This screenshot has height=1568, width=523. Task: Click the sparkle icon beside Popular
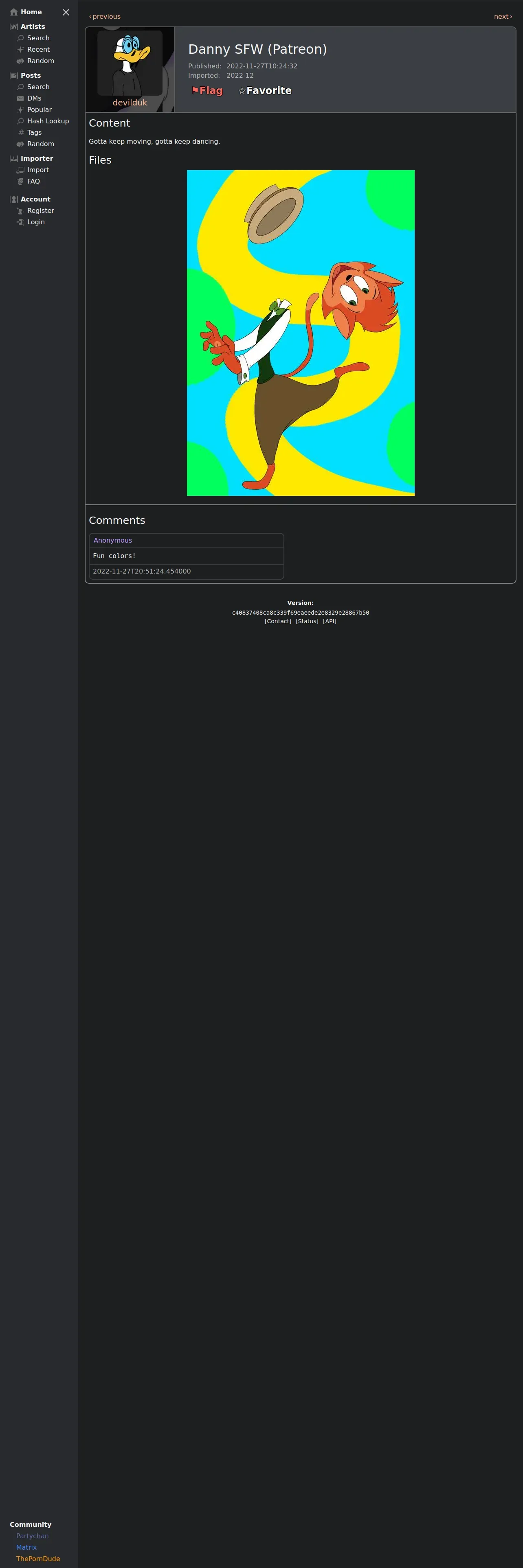coord(21,109)
